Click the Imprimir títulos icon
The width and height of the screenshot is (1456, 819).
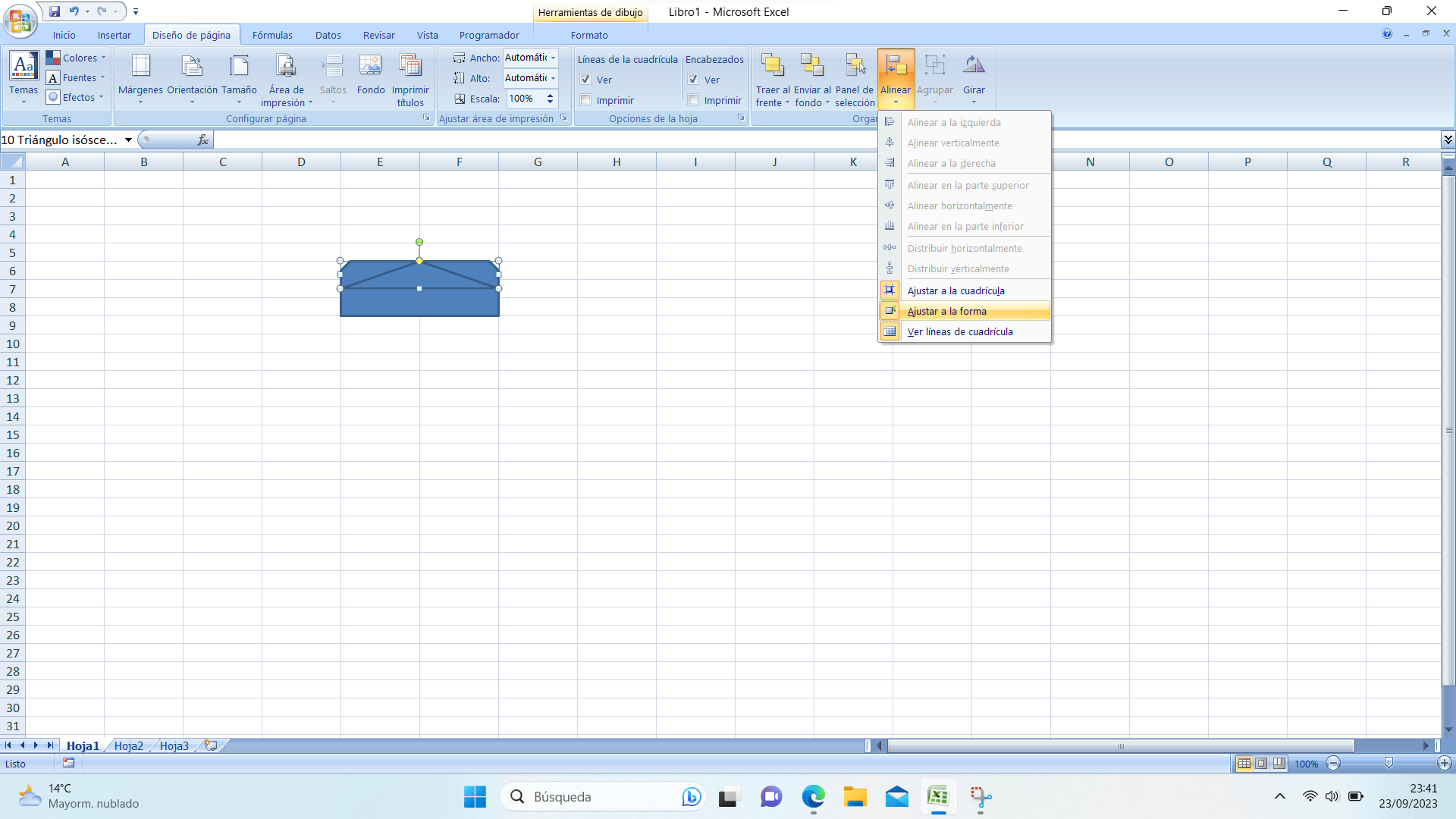[410, 67]
